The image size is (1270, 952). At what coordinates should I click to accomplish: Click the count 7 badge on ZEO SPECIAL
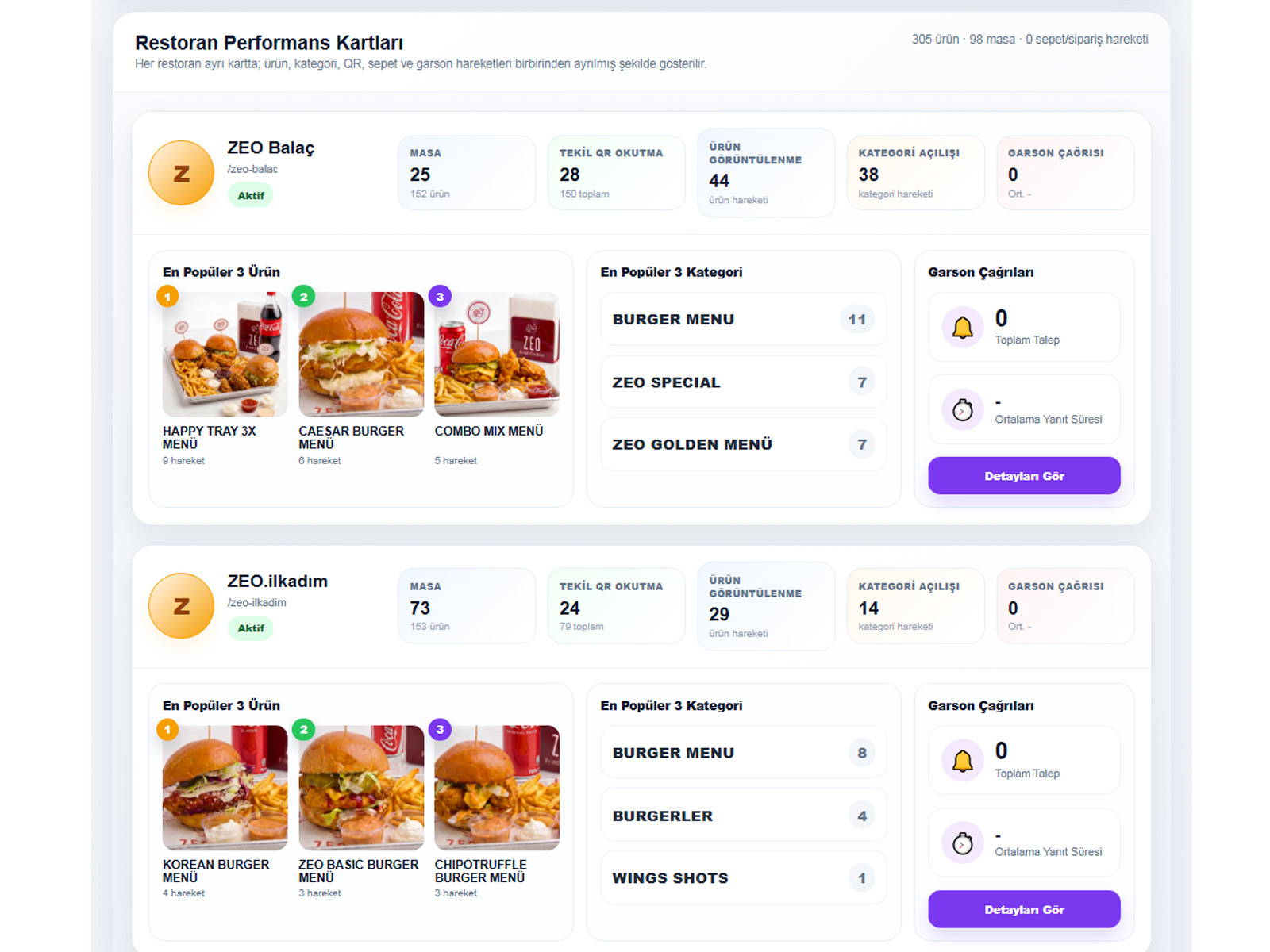point(862,382)
